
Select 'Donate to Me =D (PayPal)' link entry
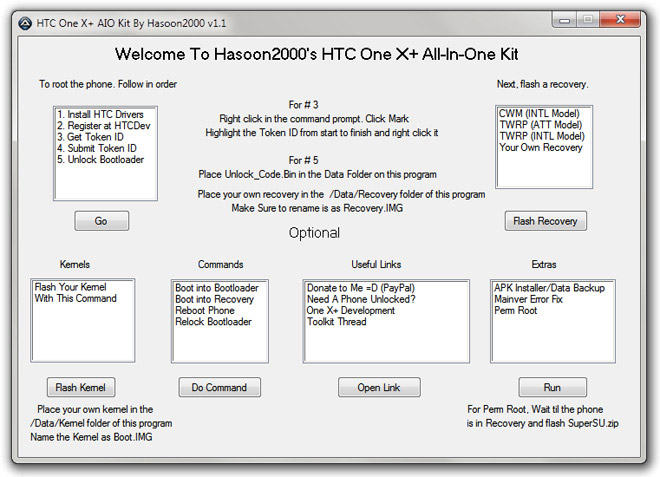click(x=361, y=288)
